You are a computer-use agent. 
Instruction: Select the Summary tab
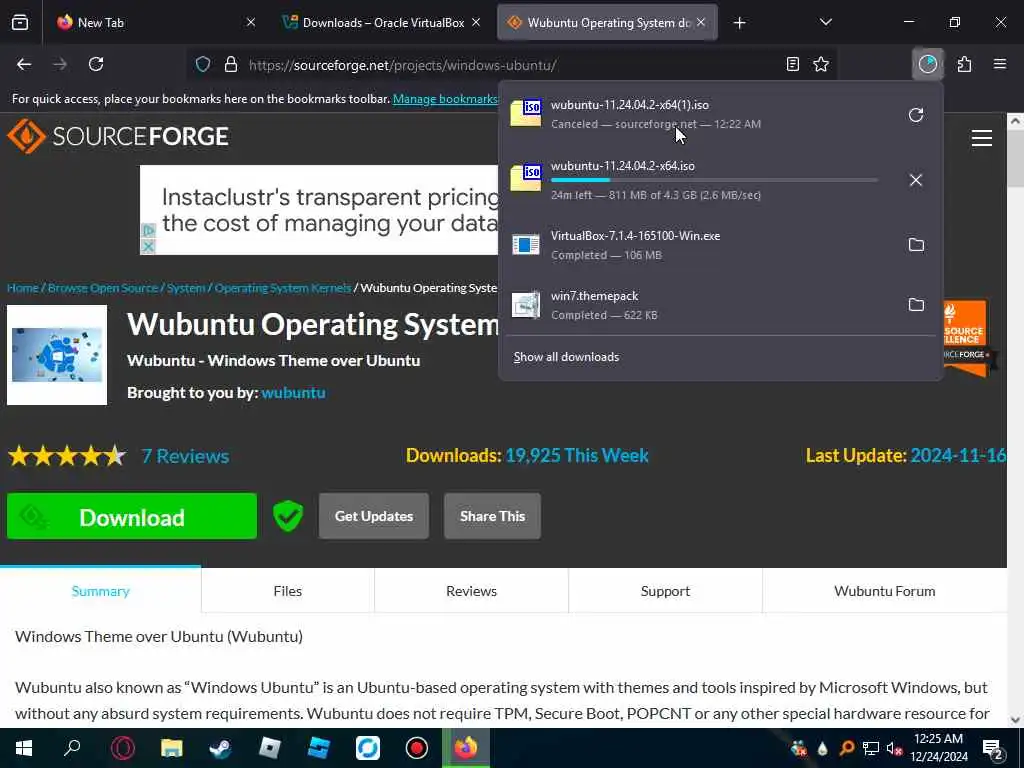[x=101, y=590]
